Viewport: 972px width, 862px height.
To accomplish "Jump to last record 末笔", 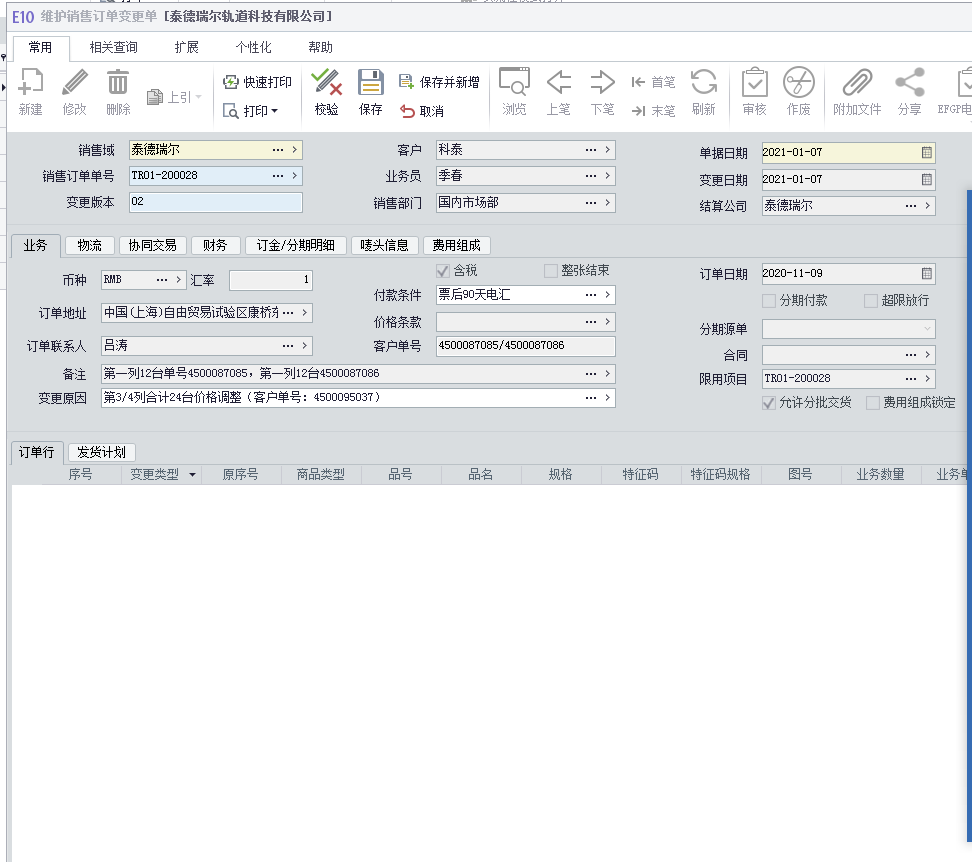I will click(653, 111).
